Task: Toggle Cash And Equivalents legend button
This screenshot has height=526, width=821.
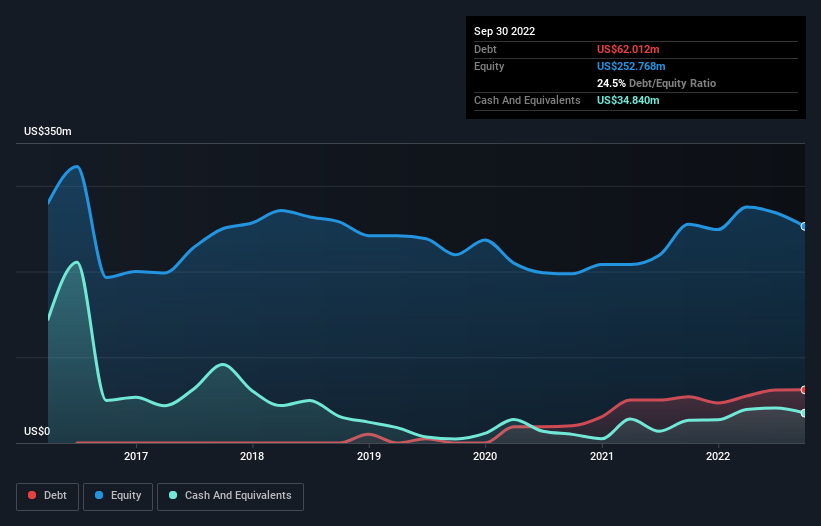Action: [x=230, y=496]
